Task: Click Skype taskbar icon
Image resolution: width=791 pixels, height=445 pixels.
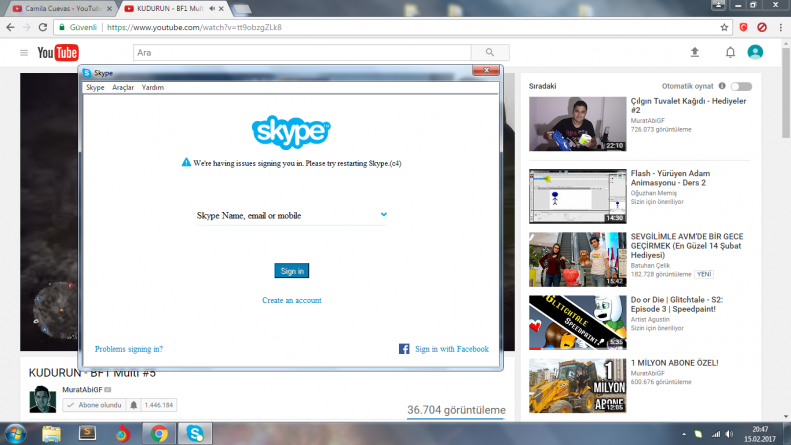Action: point(195,433)
